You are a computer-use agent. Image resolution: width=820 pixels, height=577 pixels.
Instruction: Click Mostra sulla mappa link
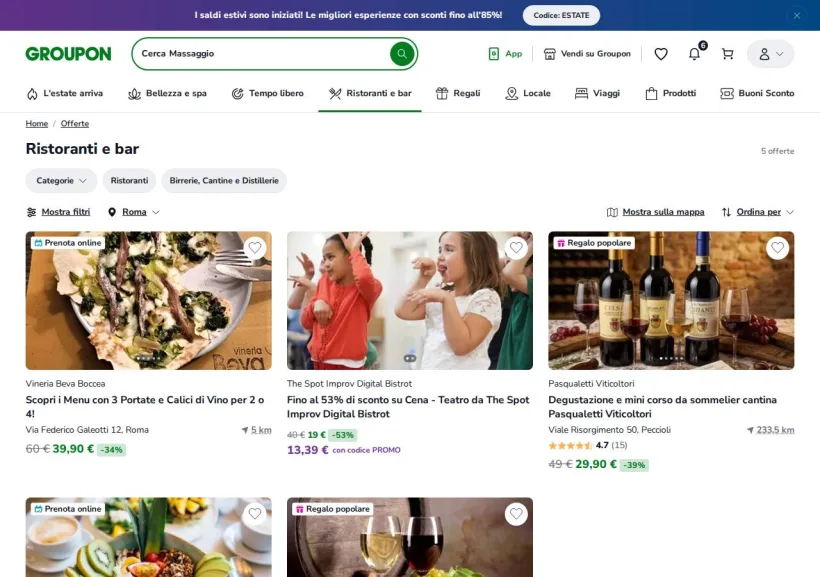click(663, 212)
